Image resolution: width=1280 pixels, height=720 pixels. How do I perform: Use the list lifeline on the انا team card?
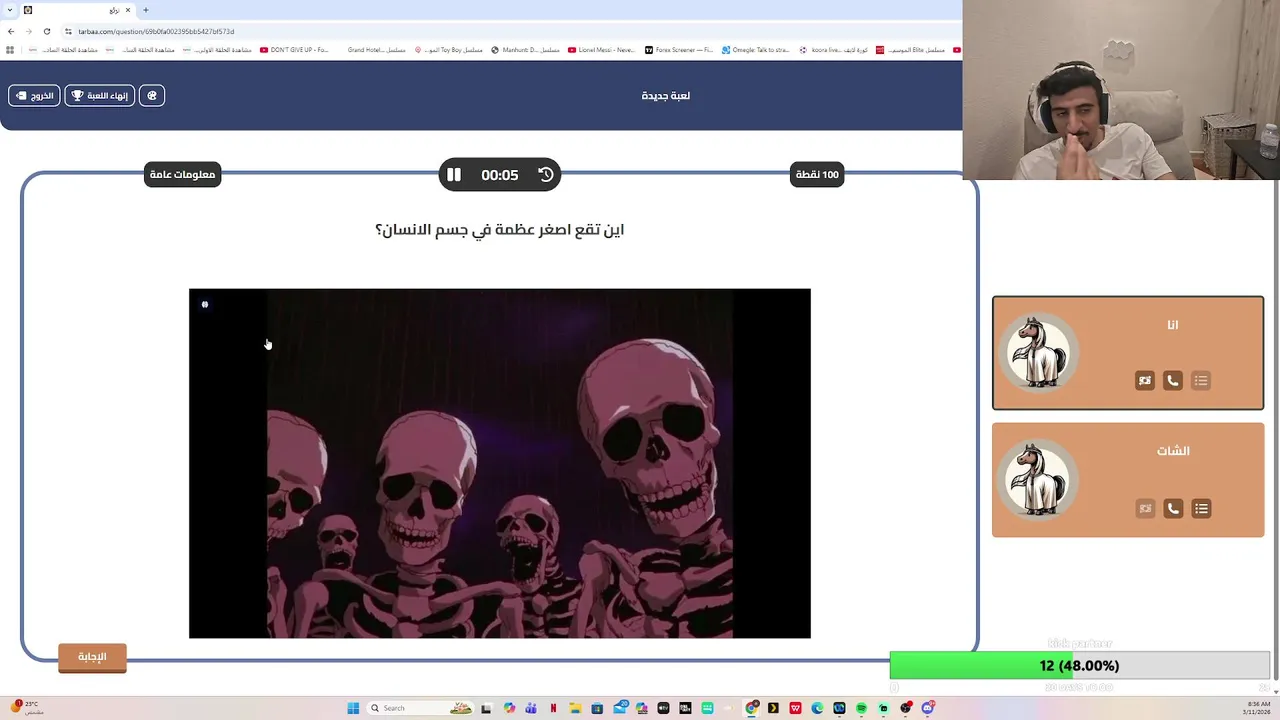pos(1201,380)
